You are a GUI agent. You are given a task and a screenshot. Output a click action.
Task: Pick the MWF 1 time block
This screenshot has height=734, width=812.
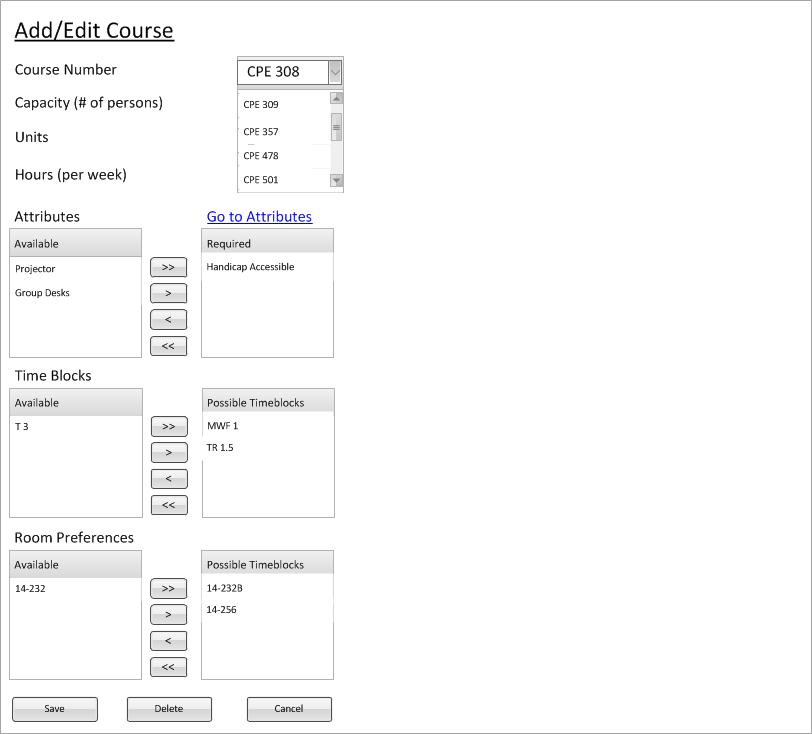point(222,426)
